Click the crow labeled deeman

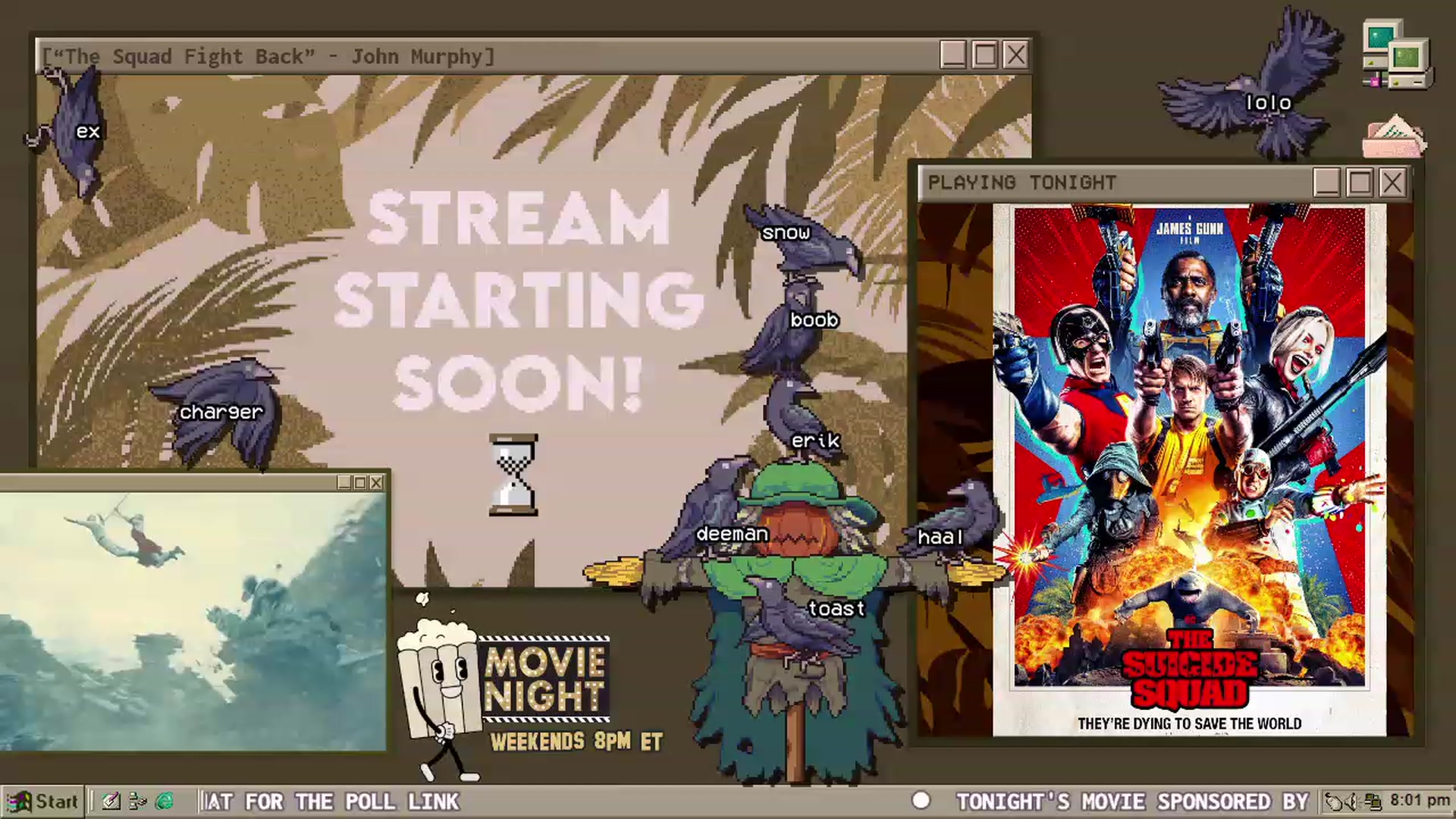tap(709, 508)
